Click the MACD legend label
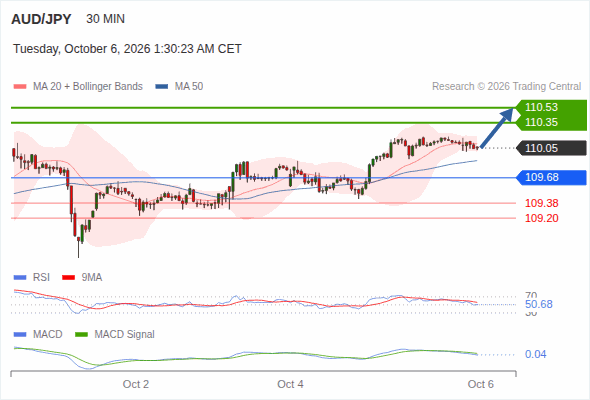 tap(48, 335)
